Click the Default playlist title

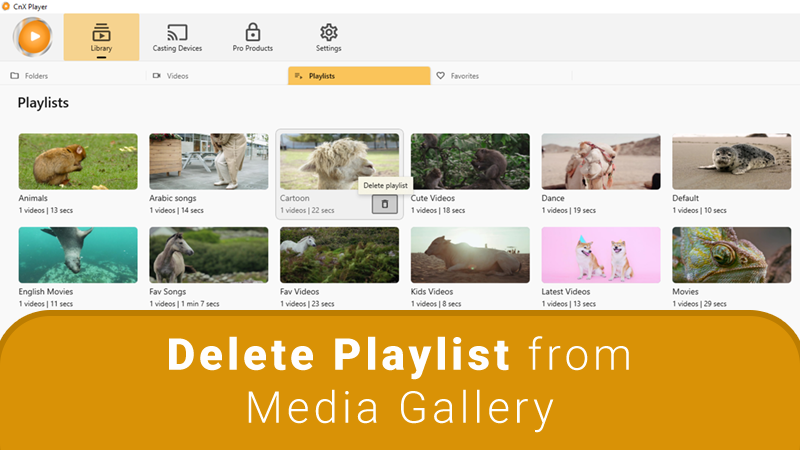click(x=686, y=198)
